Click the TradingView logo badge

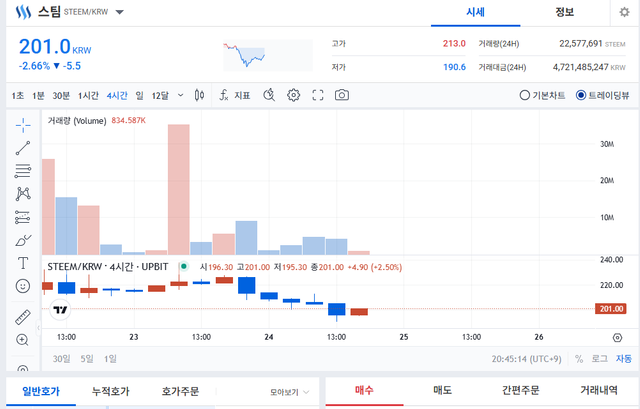click(x=60, y=310)
